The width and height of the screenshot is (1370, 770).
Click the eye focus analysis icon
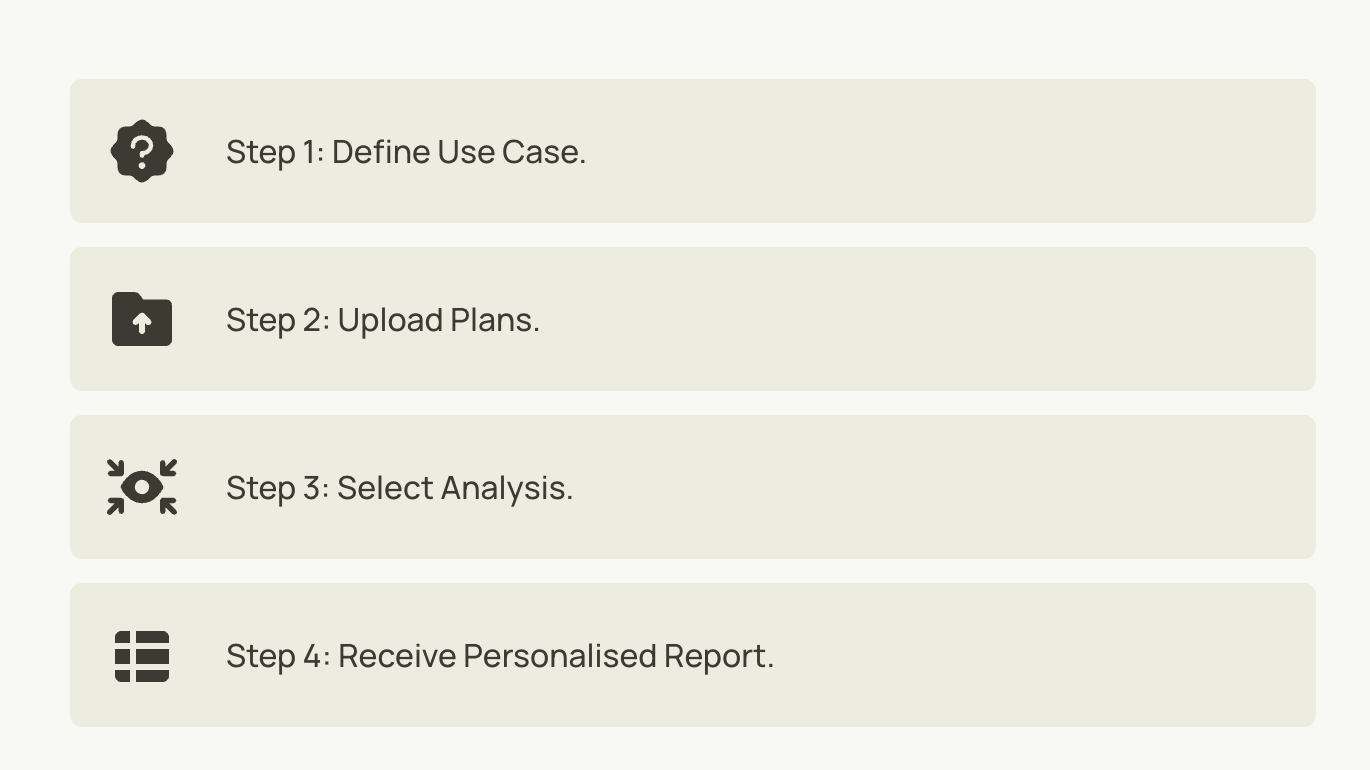tap(142, 487)
